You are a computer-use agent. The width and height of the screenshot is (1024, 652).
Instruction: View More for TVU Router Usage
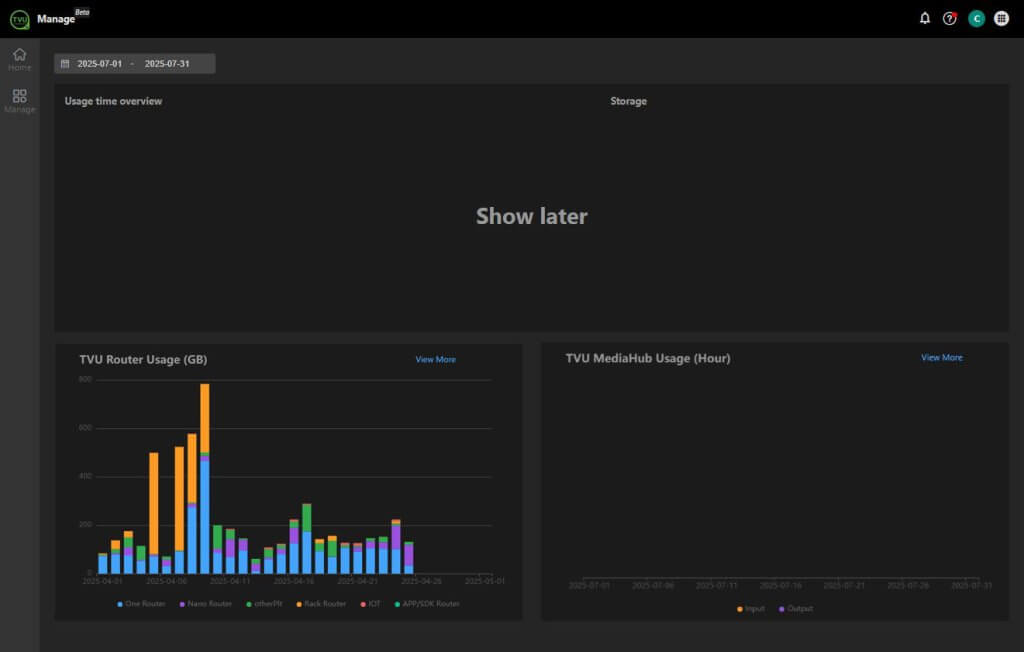click(x=436, y=359)
